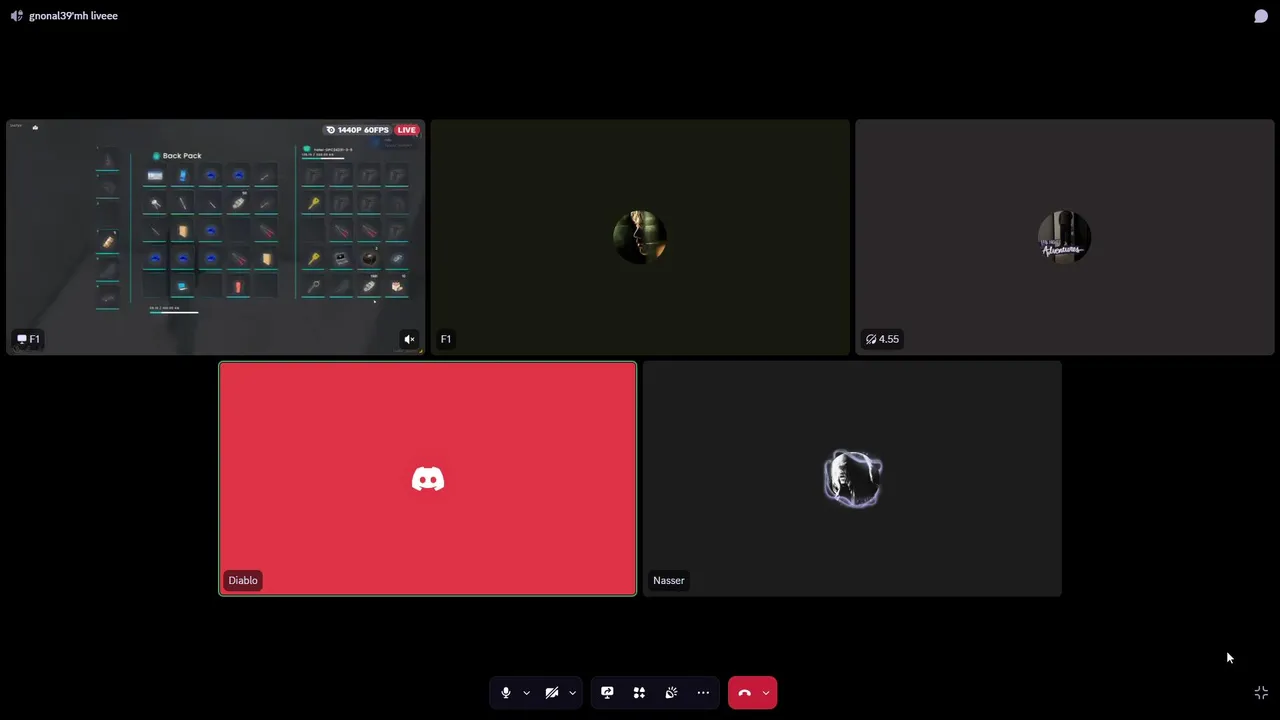Click the Diablo name label
This screenshot has height=720, width=1280.
coord(243,581)
